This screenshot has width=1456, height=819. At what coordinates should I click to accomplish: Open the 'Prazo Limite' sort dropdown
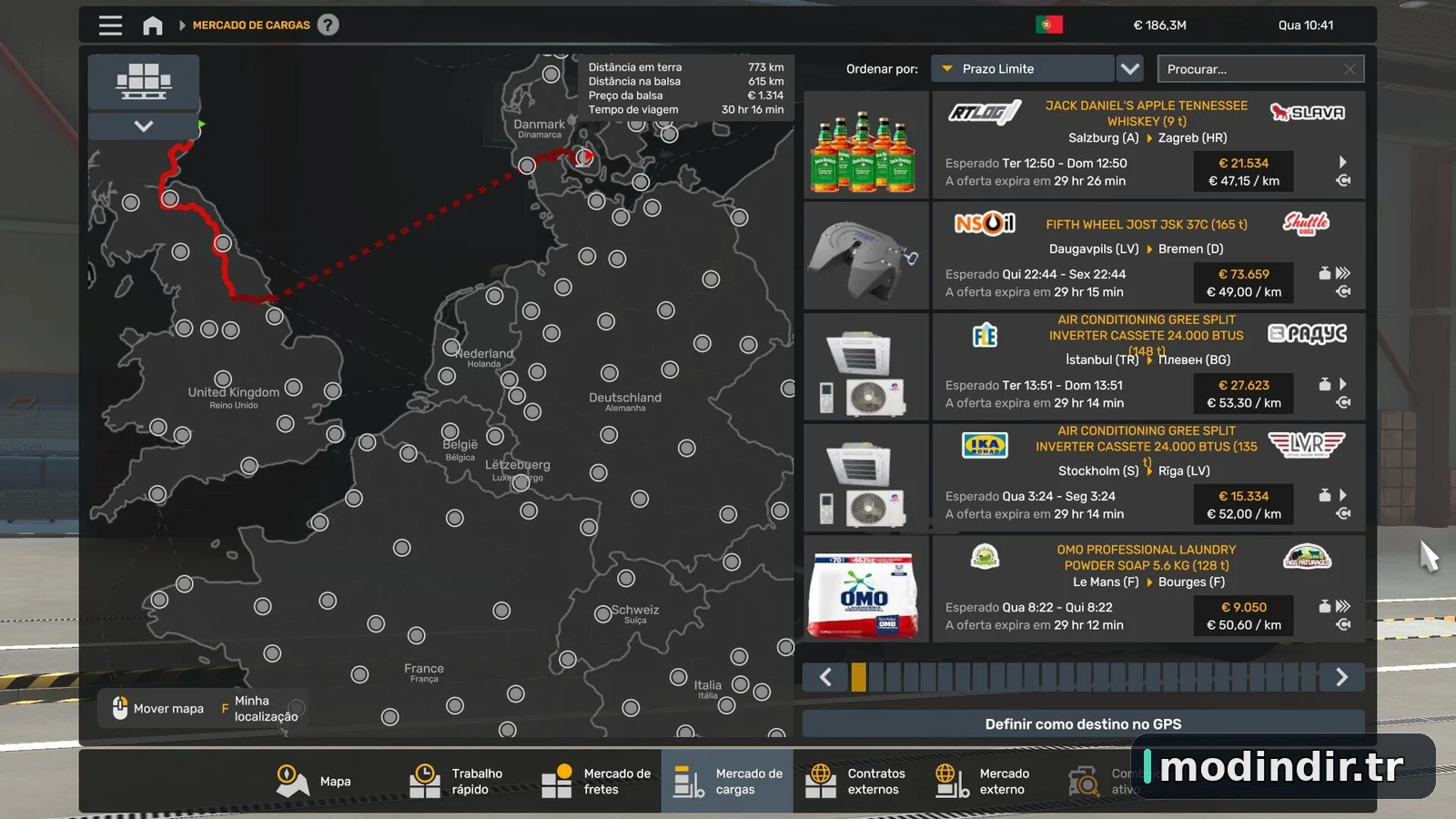[1023, 68]
